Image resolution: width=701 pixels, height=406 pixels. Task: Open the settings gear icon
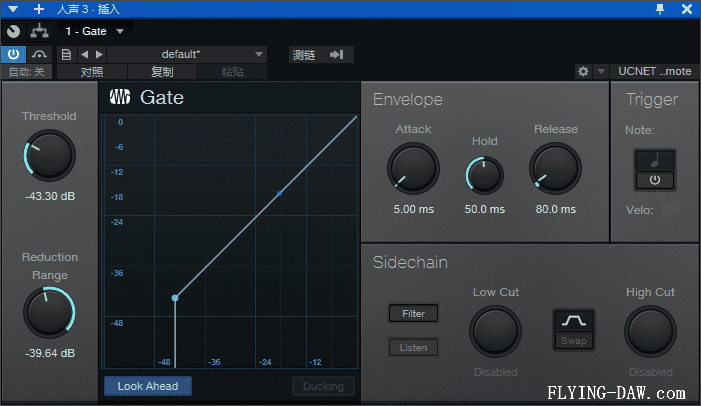[583, 72]
